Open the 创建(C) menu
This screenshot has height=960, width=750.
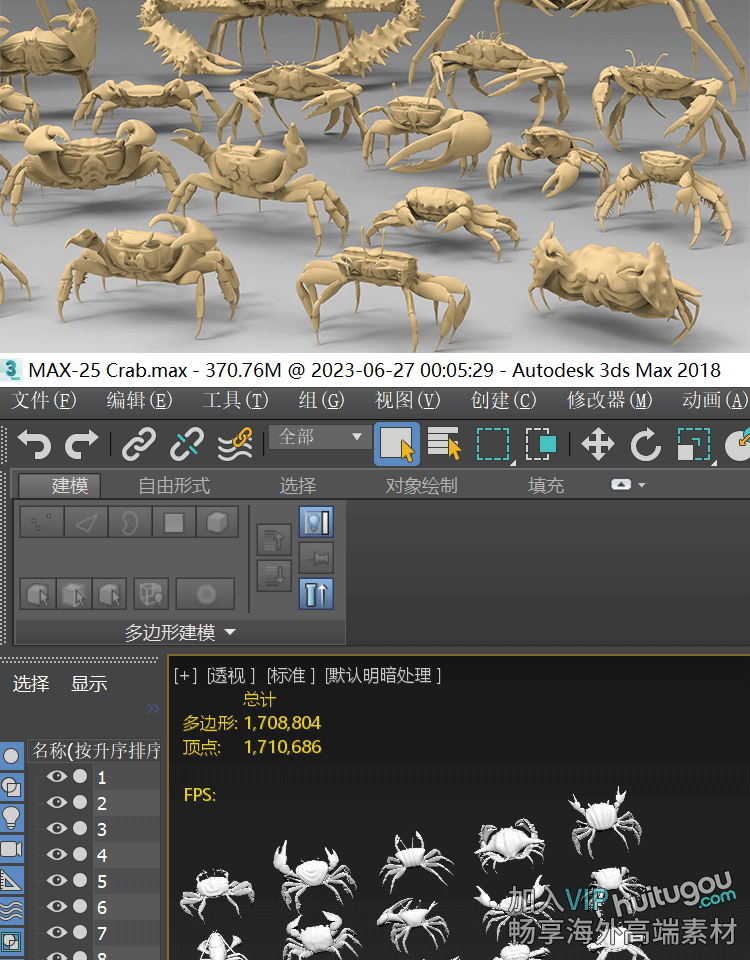503,400
